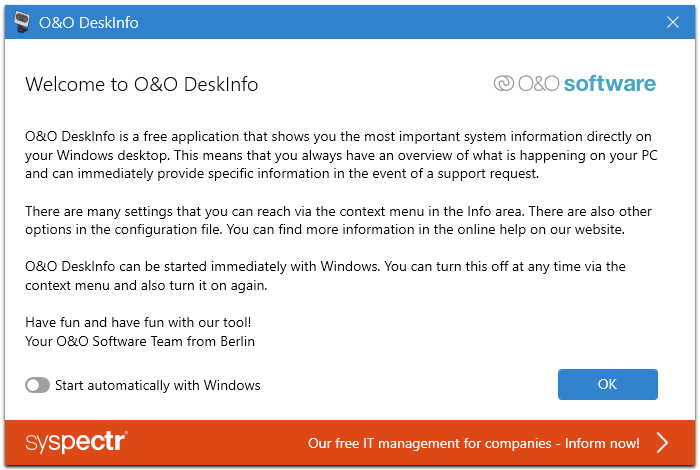Click the blue "software" word in logo
The height and width of the screenshot is (470, 700).
(609, 83)
